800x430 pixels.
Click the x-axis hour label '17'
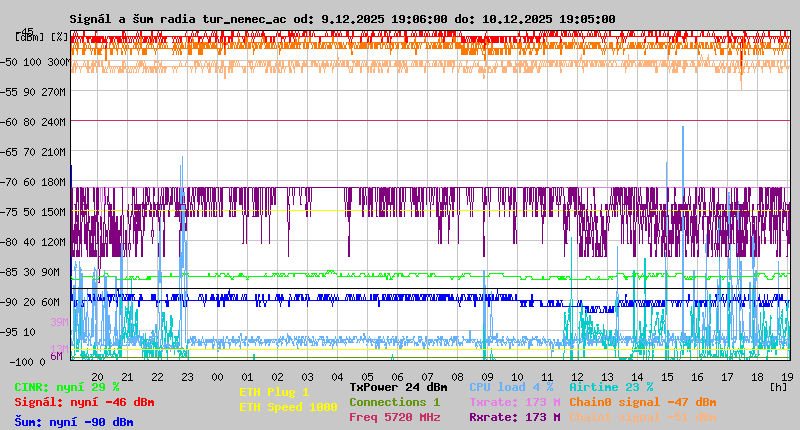pos(728,377)
